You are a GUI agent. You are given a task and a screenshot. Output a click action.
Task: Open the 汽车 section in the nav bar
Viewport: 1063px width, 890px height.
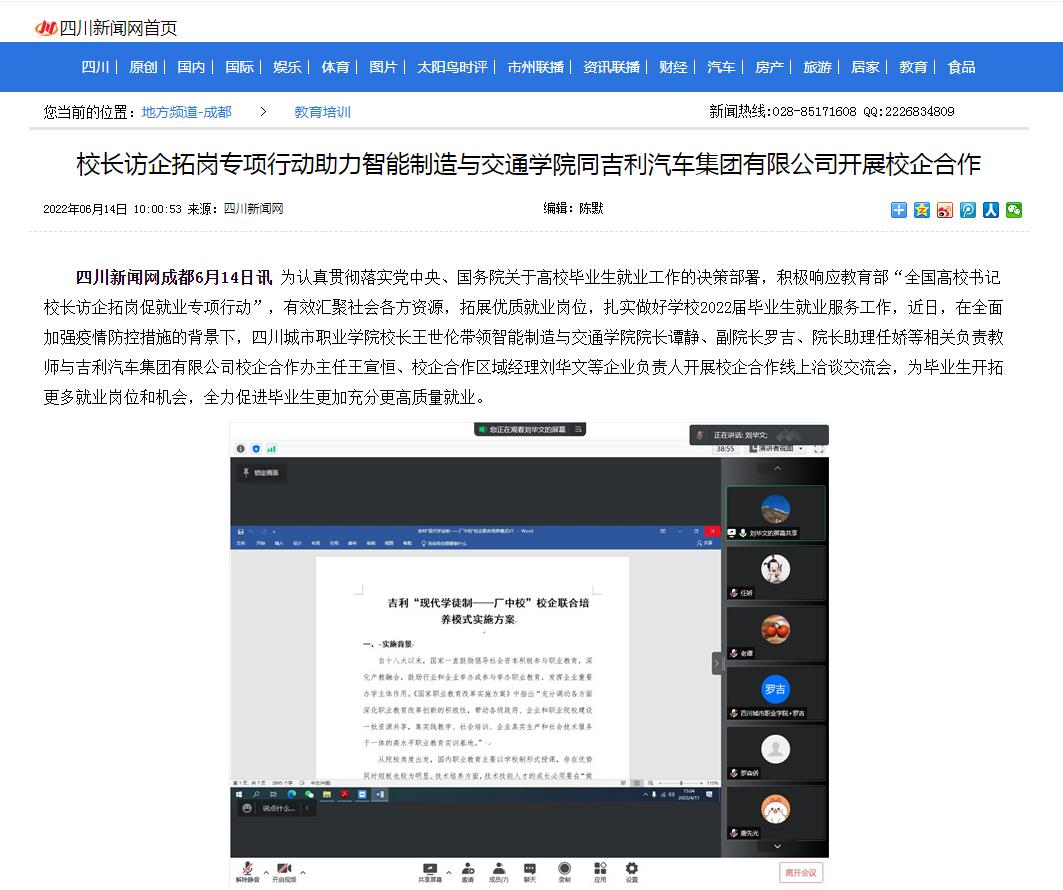point(720,67)
